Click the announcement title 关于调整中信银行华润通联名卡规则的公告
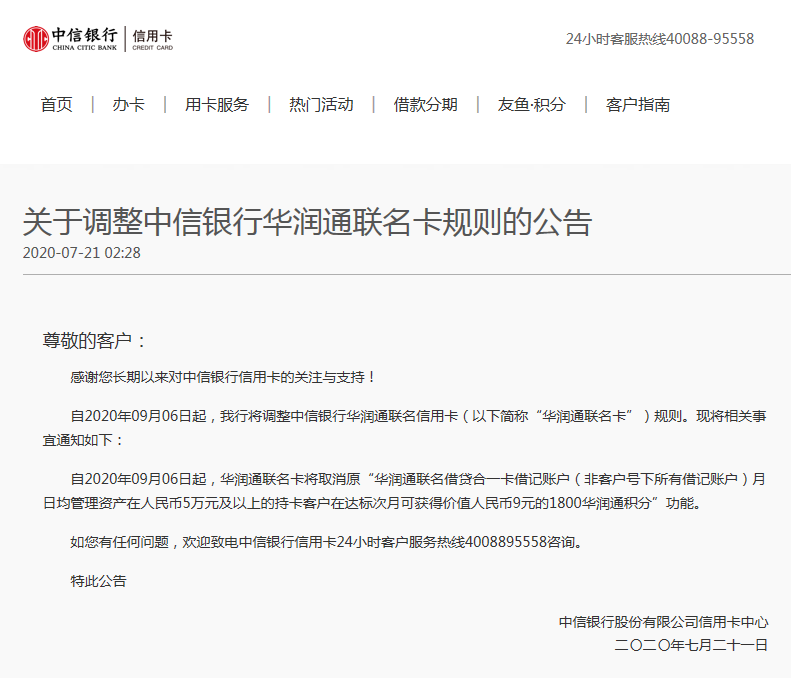The height and width of the screenshot is (678, 791). tap(307, 222)
